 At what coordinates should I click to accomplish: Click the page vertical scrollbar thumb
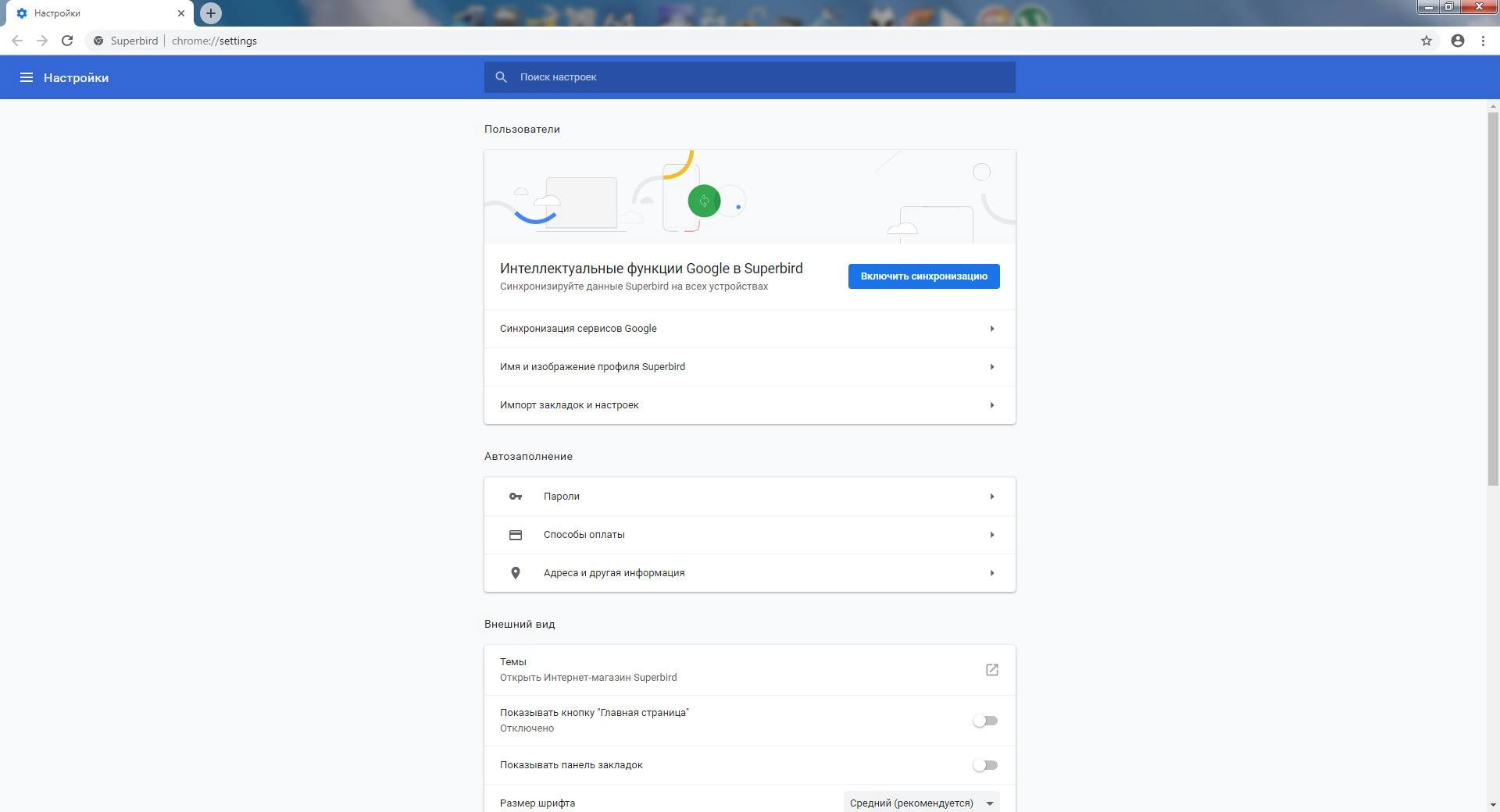click(1493, 299)
